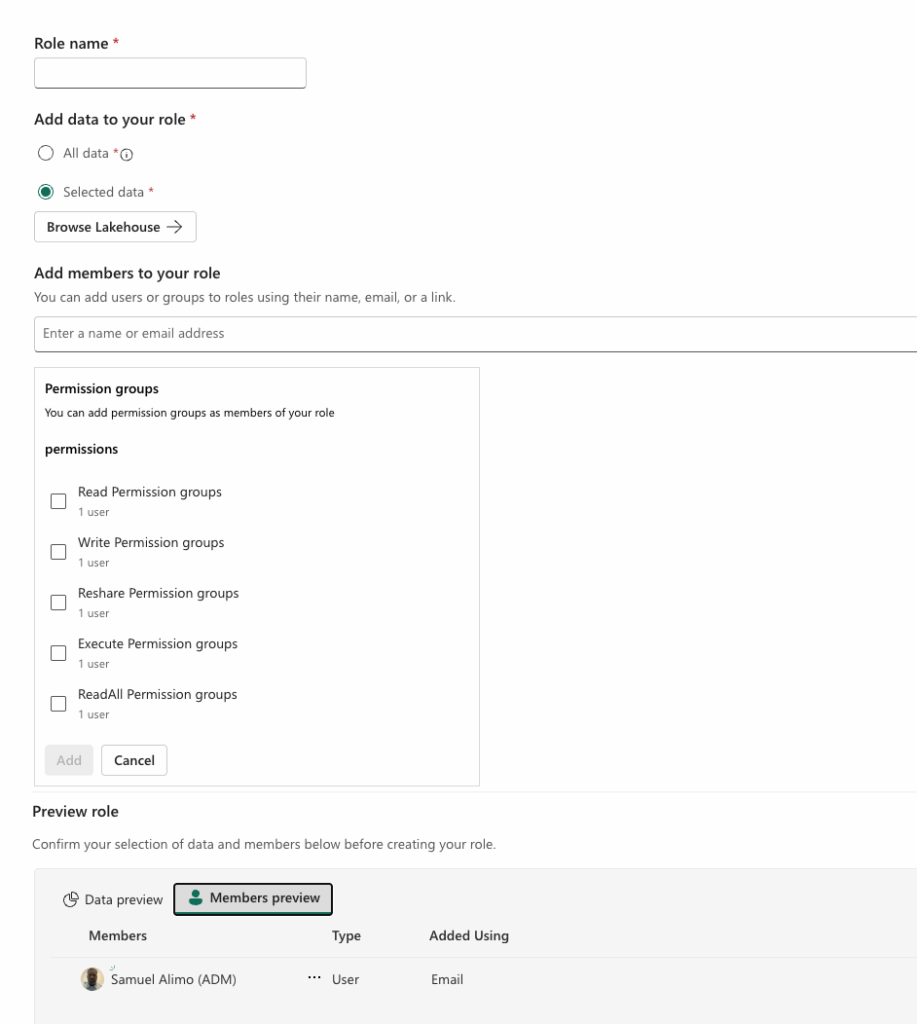Click Cancel in Permission groups panel
Image resolution: width=917 pixels, height=1024 pixels.
click(x=134, y=760)
